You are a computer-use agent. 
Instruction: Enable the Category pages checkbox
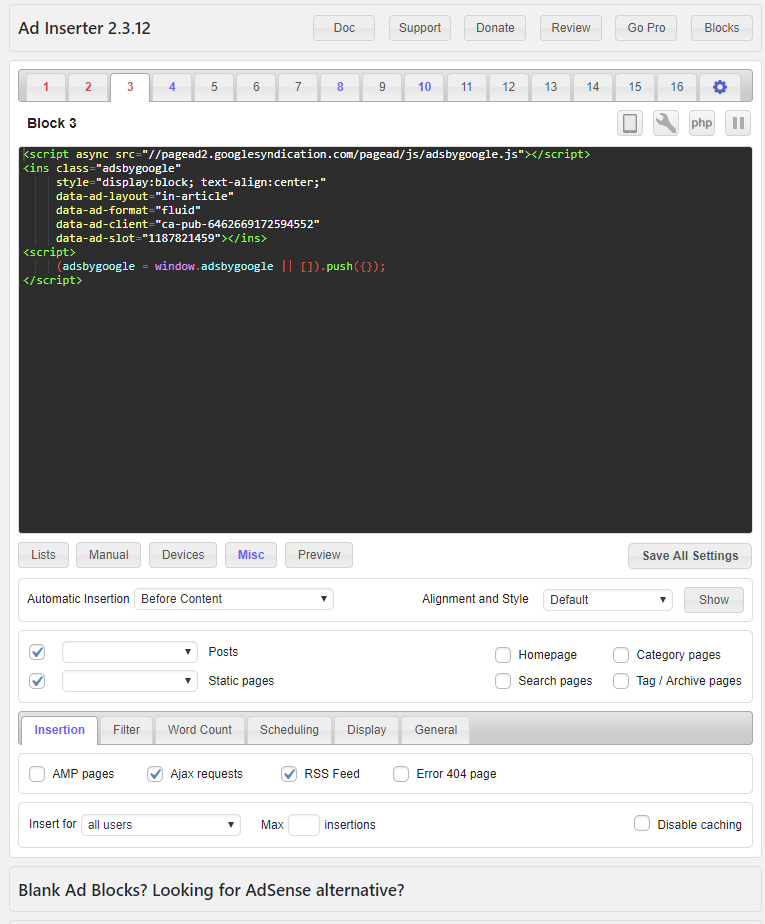click(x=621, y=655)
